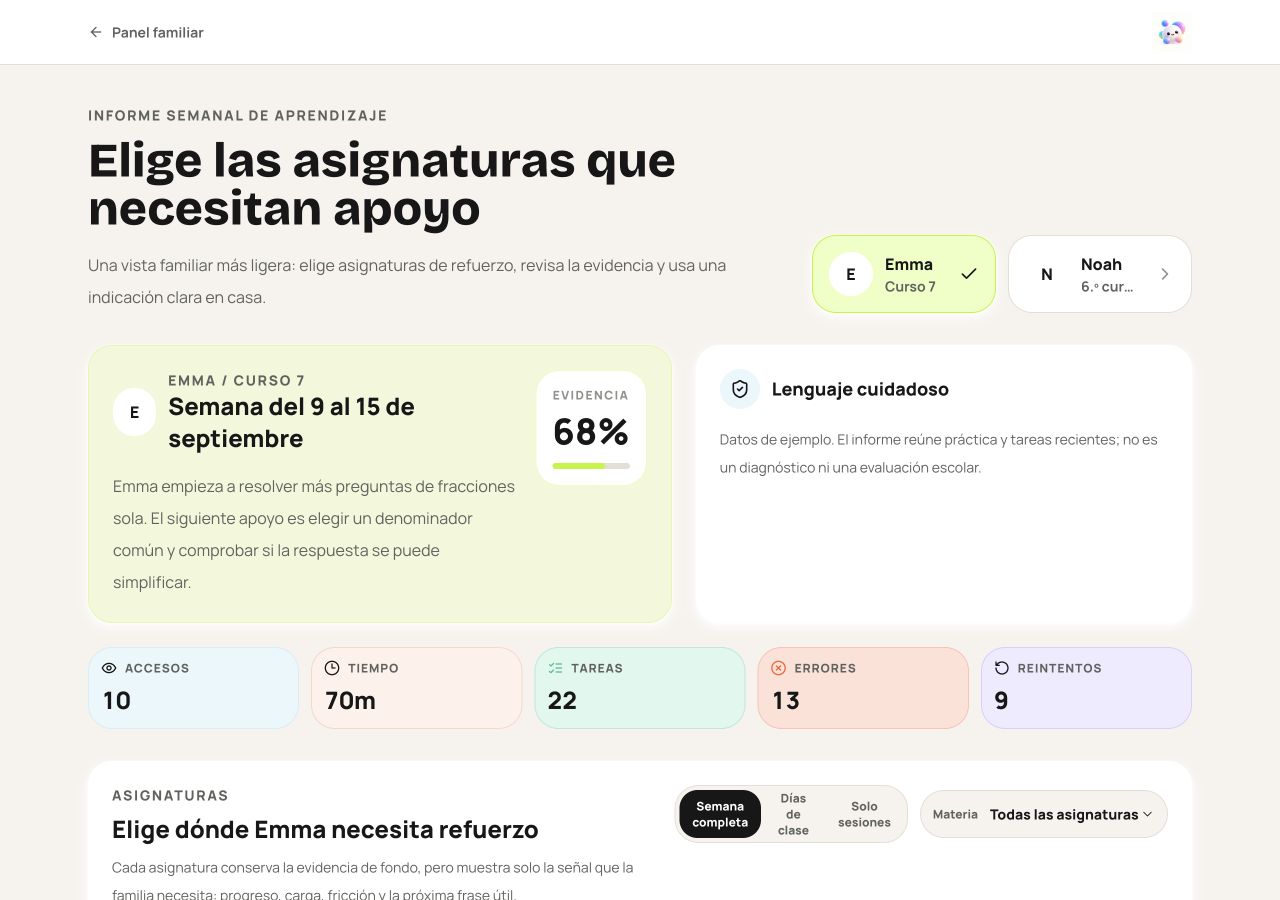Click the N avatar in Noah selector card

coord(1047,274)
